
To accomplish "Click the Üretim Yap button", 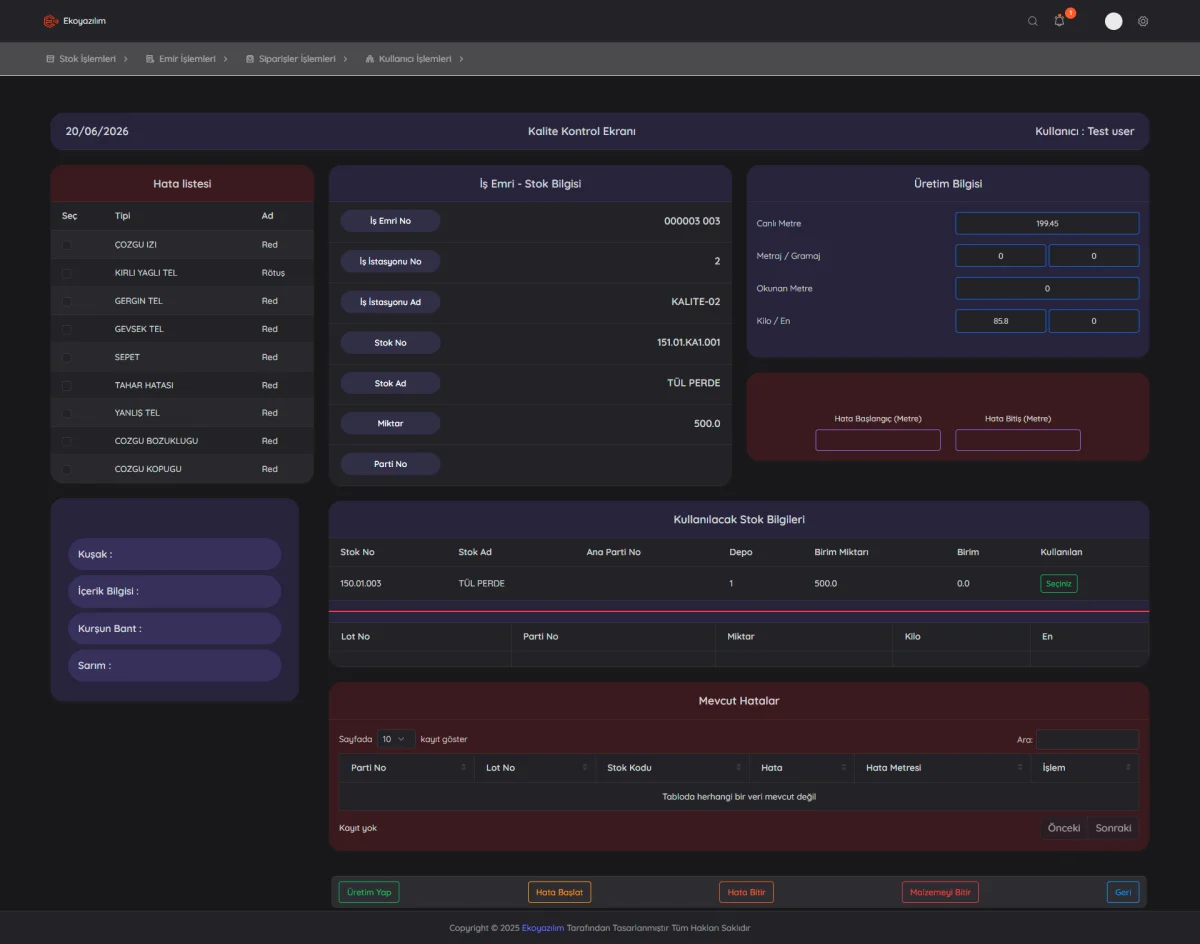I will (369, 892).
